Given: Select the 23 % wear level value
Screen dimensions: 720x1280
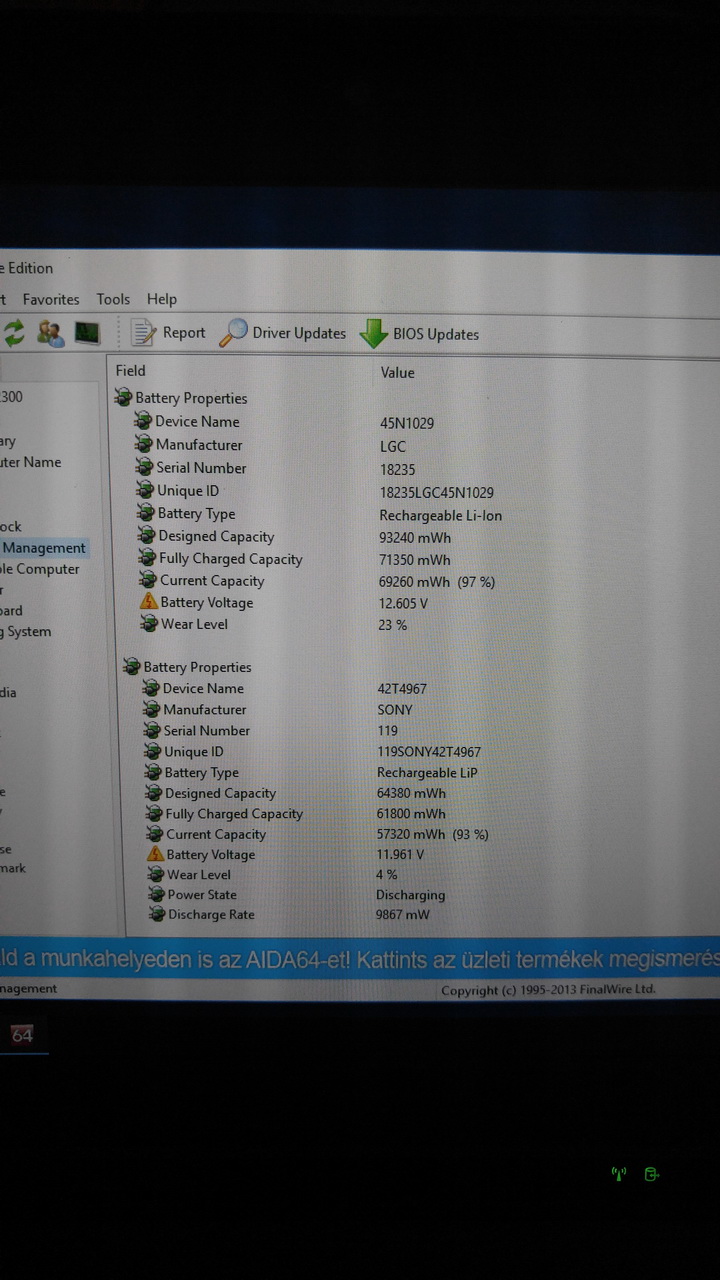Looking at the screenshot, I should [393, 625].
